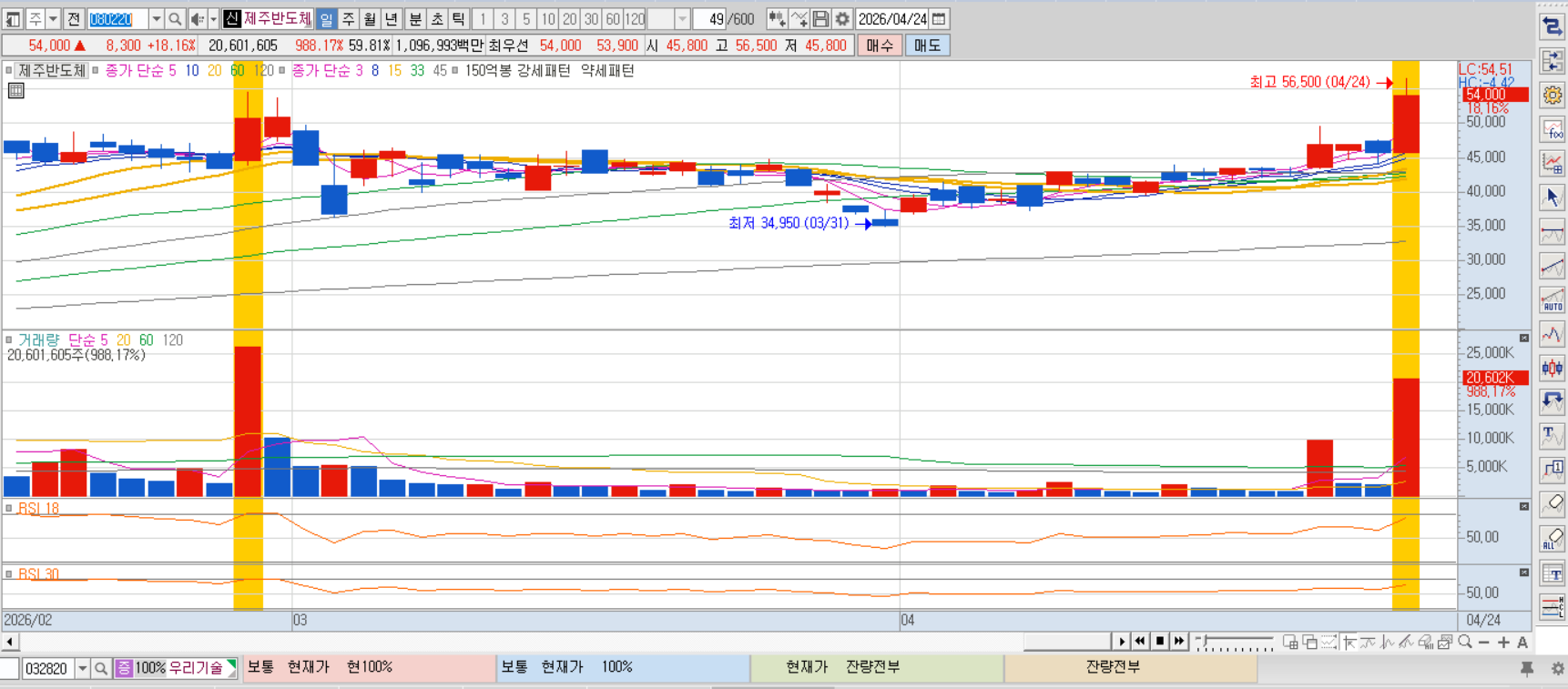Click the rewind playback button
1568x689 pixels.
pyautogui.click(x=1140, y=643)
